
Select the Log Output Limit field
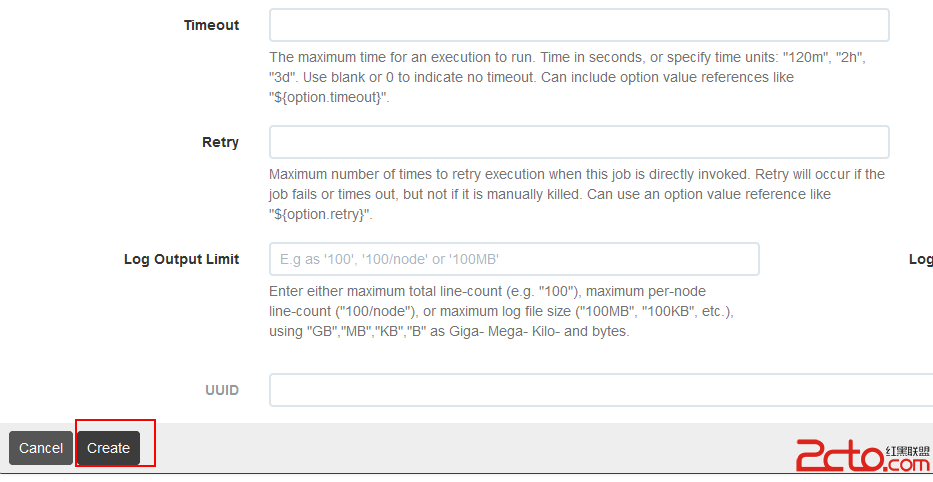click(x=514, y=259)
